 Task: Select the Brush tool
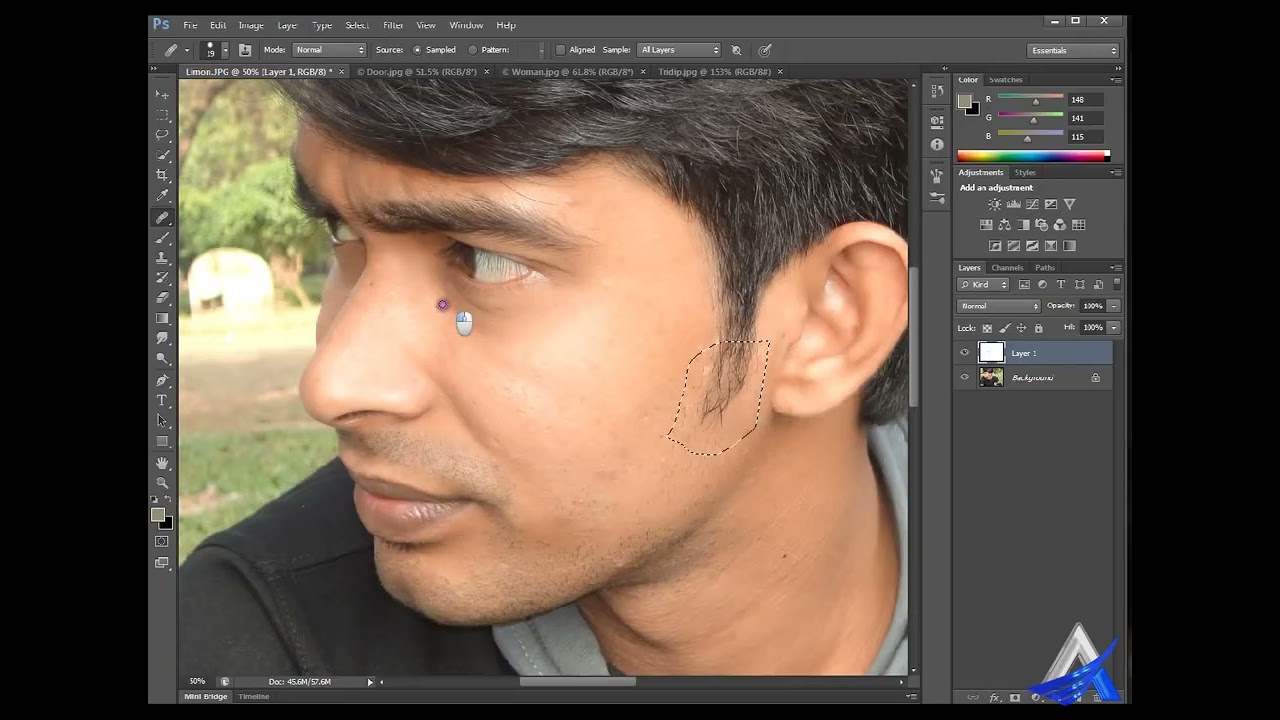pos(162,237)
